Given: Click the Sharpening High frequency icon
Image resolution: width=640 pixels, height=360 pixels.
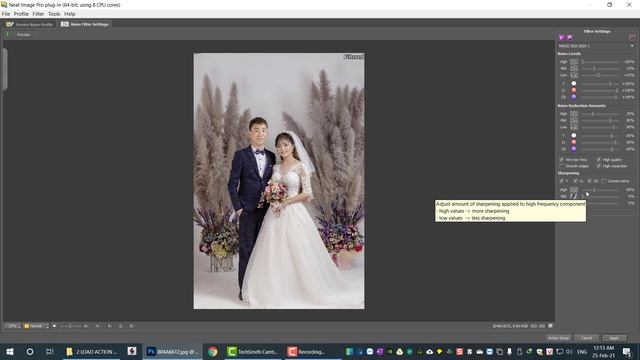Looking at the screenshot, I should (x=574, y=190).
